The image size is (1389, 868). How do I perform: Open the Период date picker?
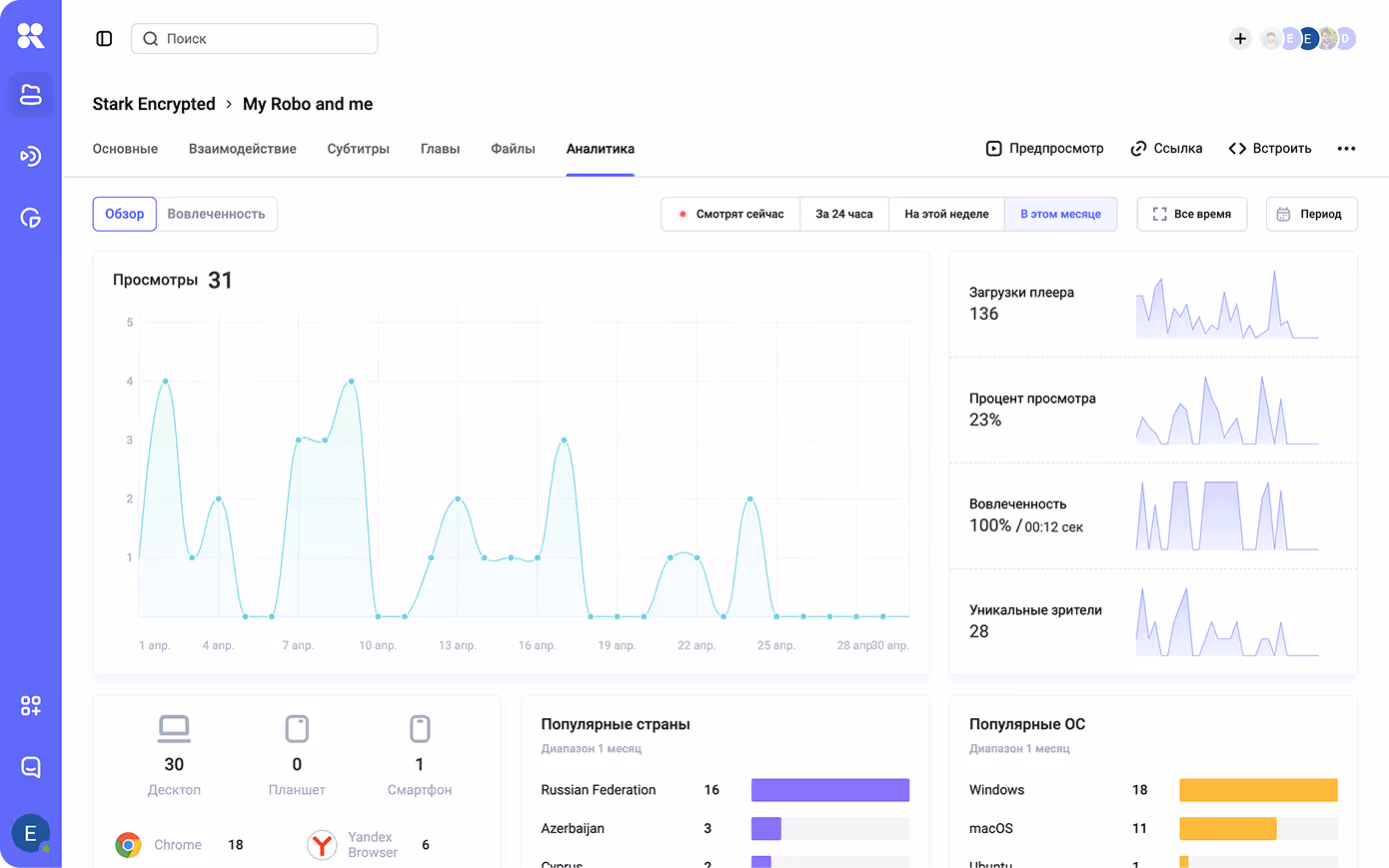click(x=1312, y=214)
